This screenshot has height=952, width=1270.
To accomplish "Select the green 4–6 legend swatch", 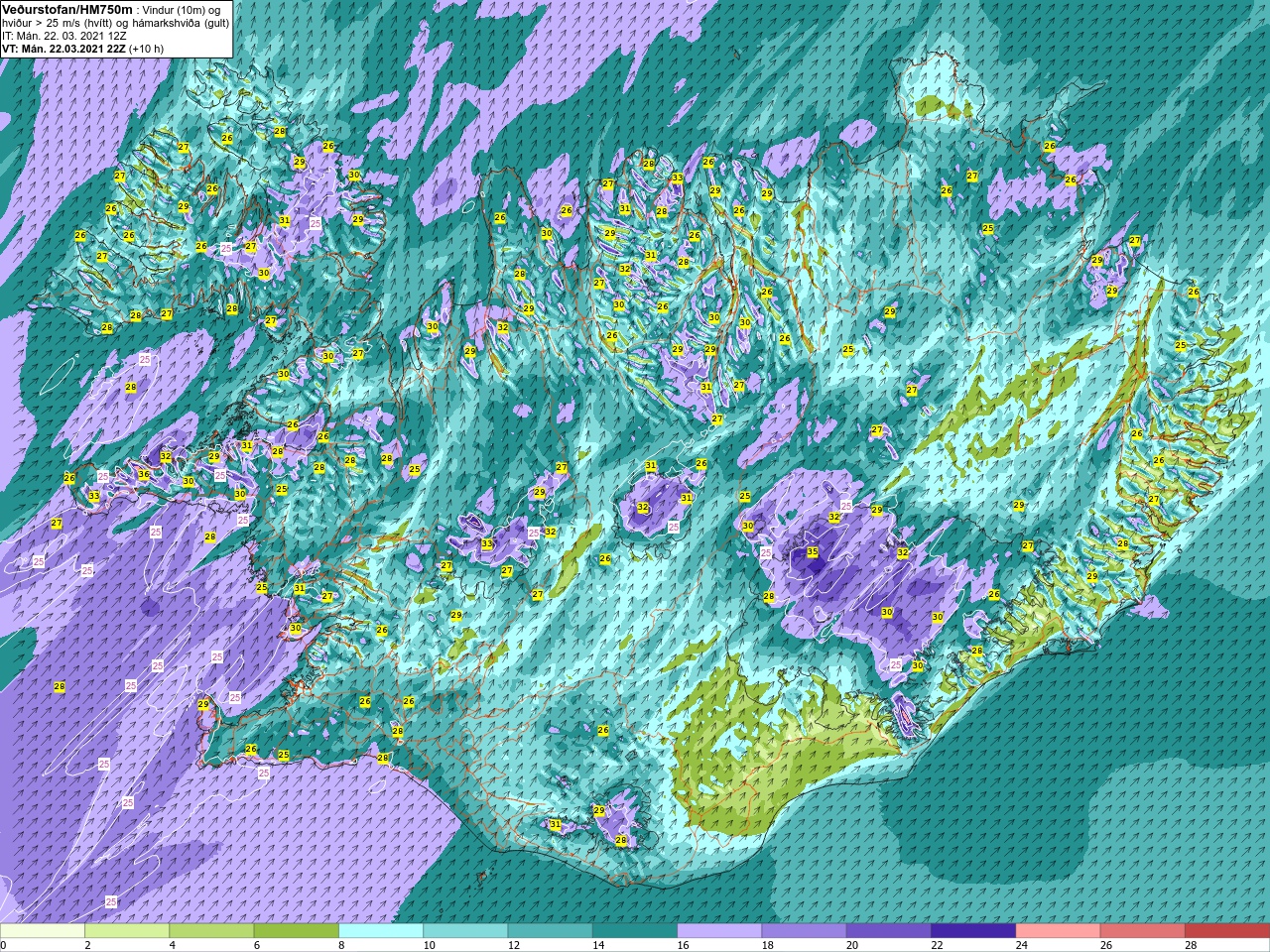I will point(211,931).
